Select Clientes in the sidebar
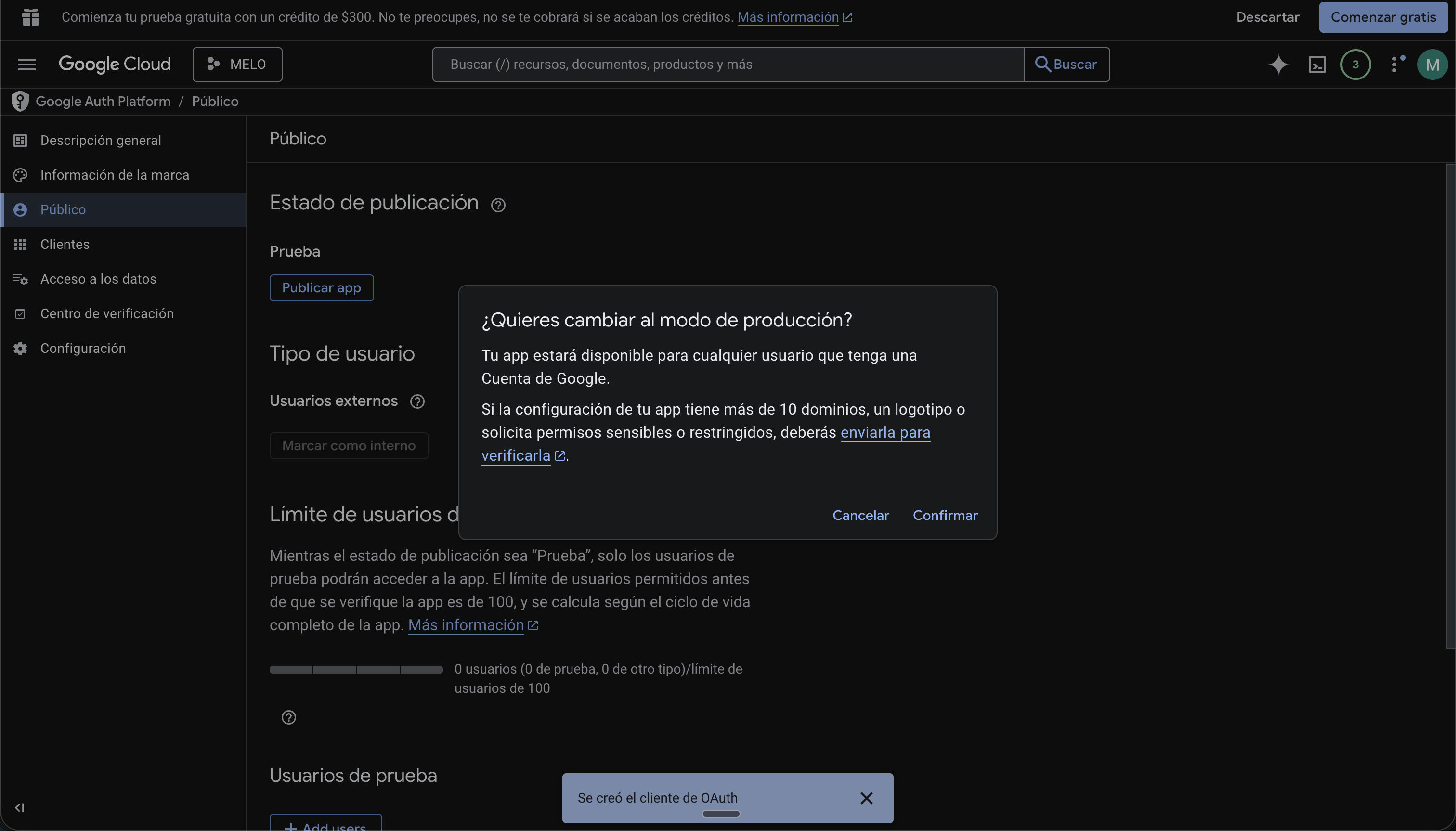 pyautogui.click(x=65, y=244)
